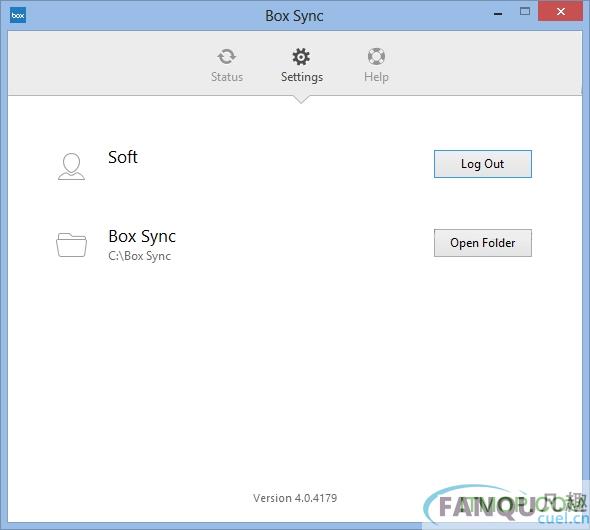Switch to the Settings tab label
The height and width of the screenshot is (530, 590).
302,77
